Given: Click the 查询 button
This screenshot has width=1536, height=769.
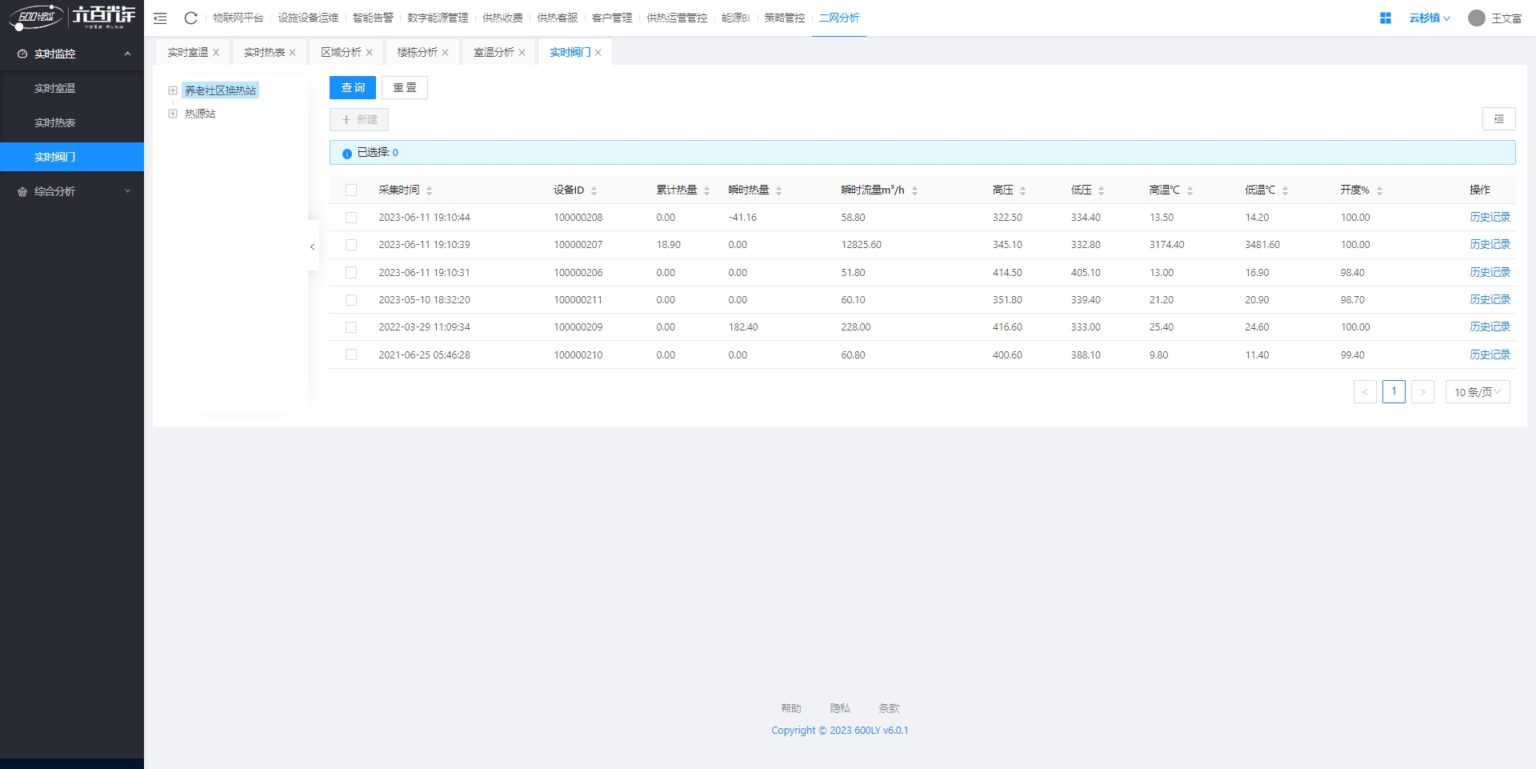Looking at the screenshot, I should 353,88.
